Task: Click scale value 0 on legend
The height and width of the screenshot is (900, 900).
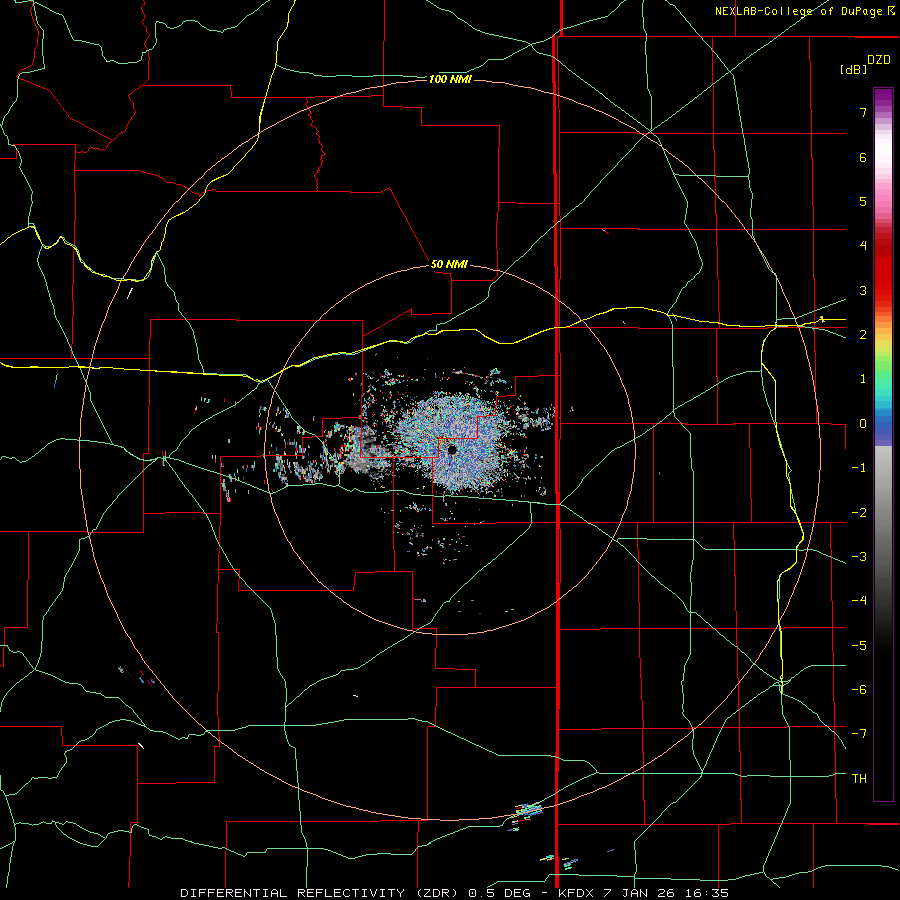Action: click(863, 424)
